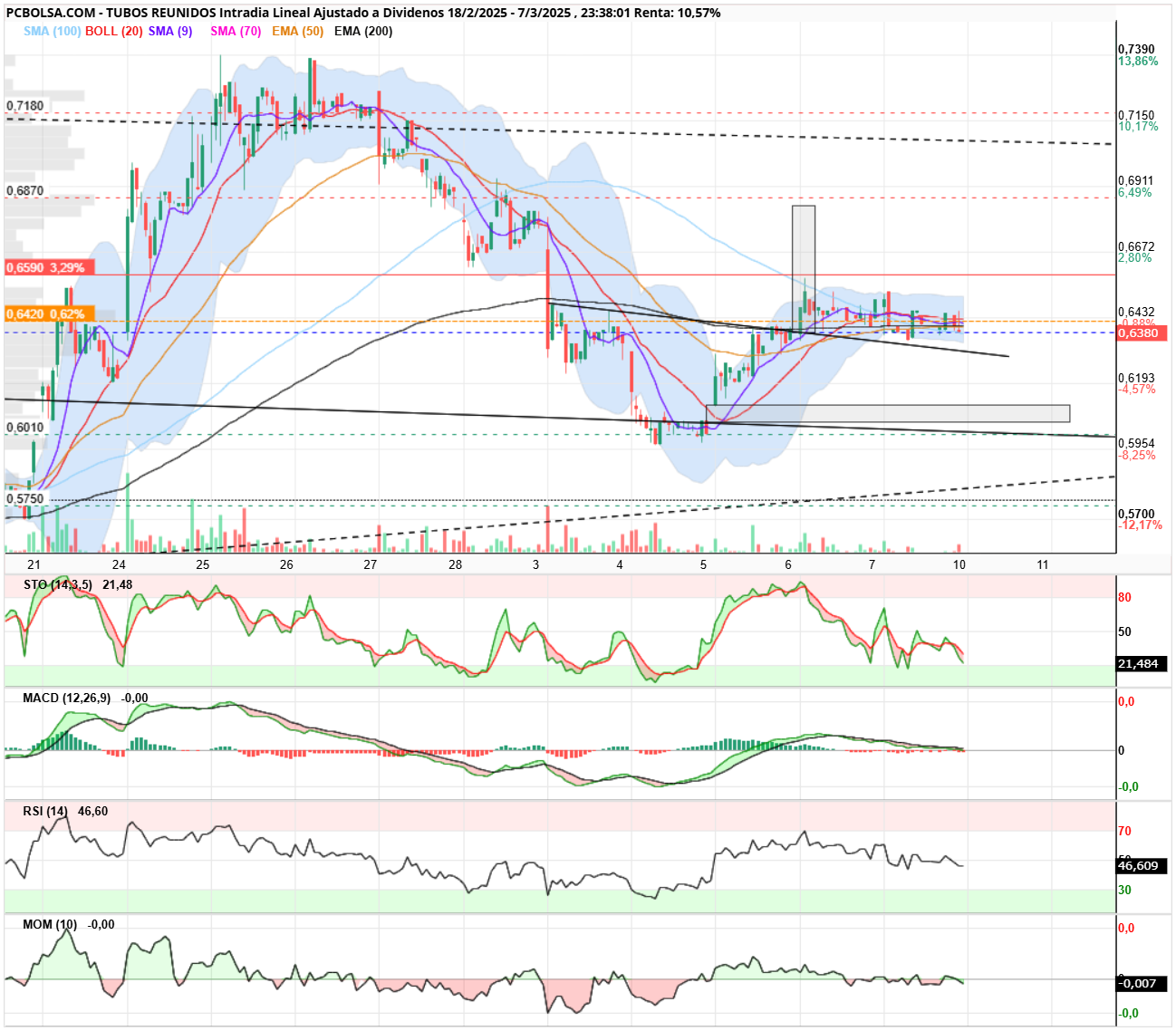Click the 46,609 RSI value badge
This screenshot has width=1176, height=1031.
tap(1140, 866)
